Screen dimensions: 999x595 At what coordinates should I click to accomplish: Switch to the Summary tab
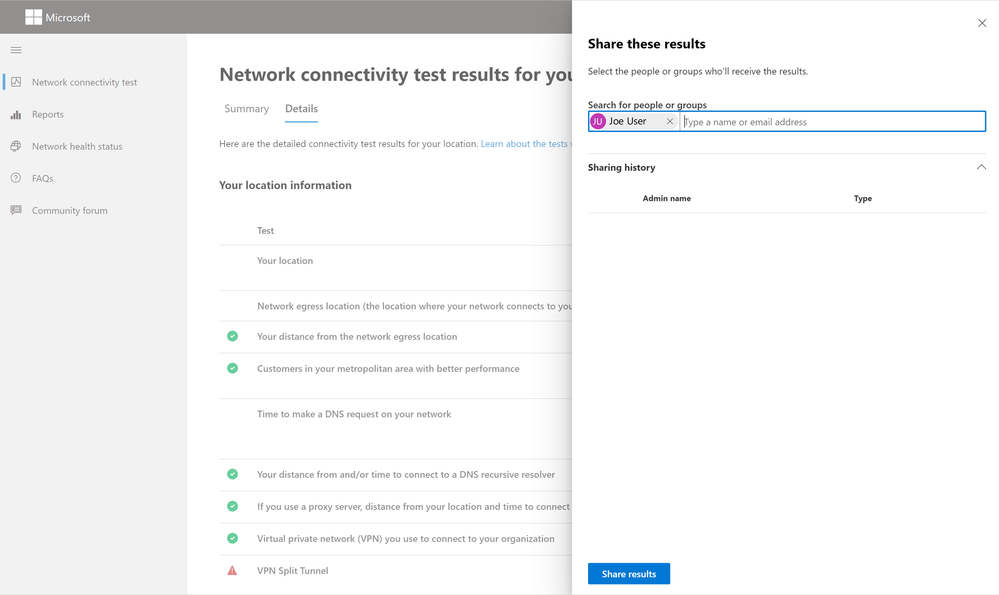247,109
